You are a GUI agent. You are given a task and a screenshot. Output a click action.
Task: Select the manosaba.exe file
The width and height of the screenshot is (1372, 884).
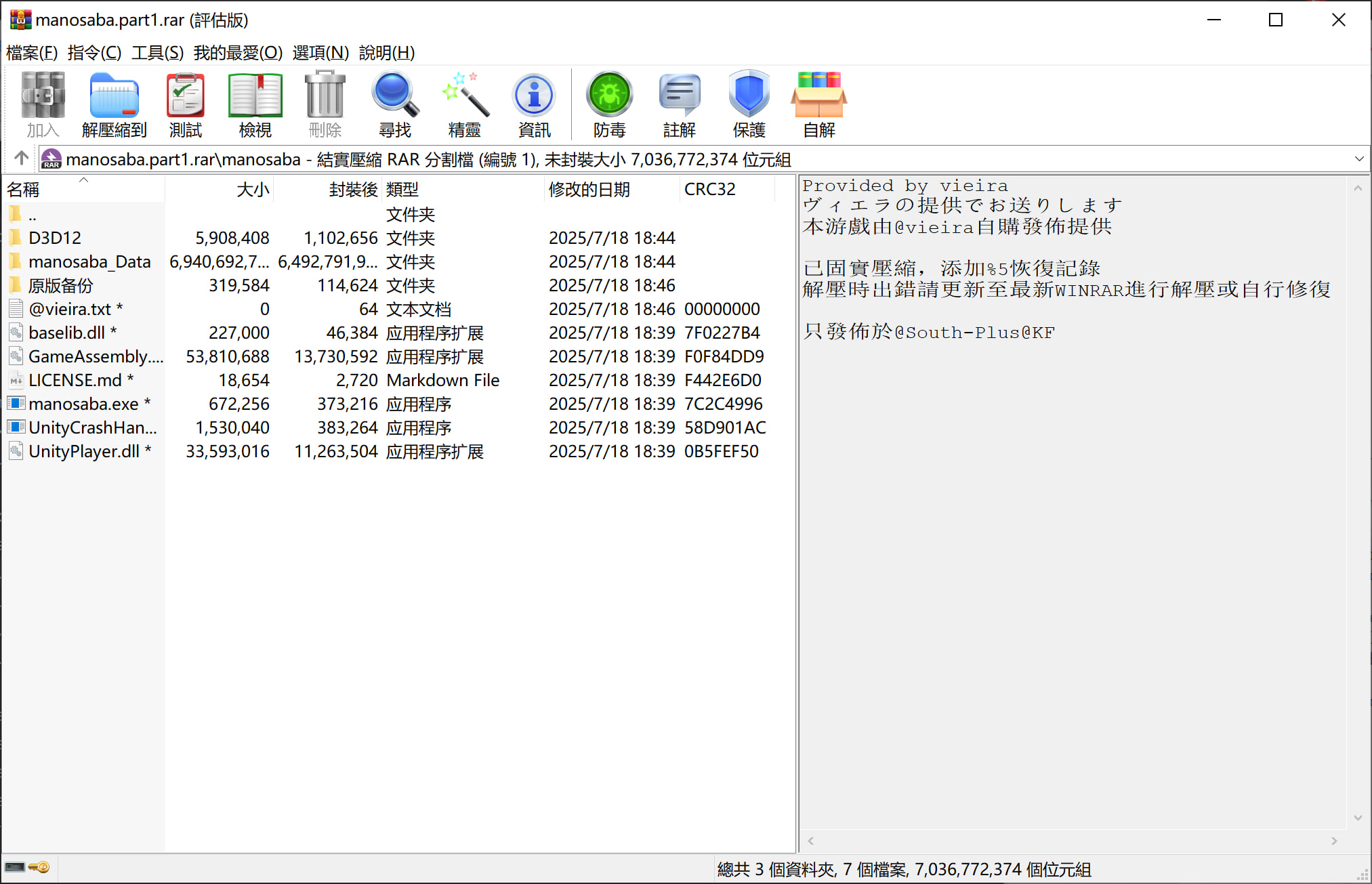83,404
